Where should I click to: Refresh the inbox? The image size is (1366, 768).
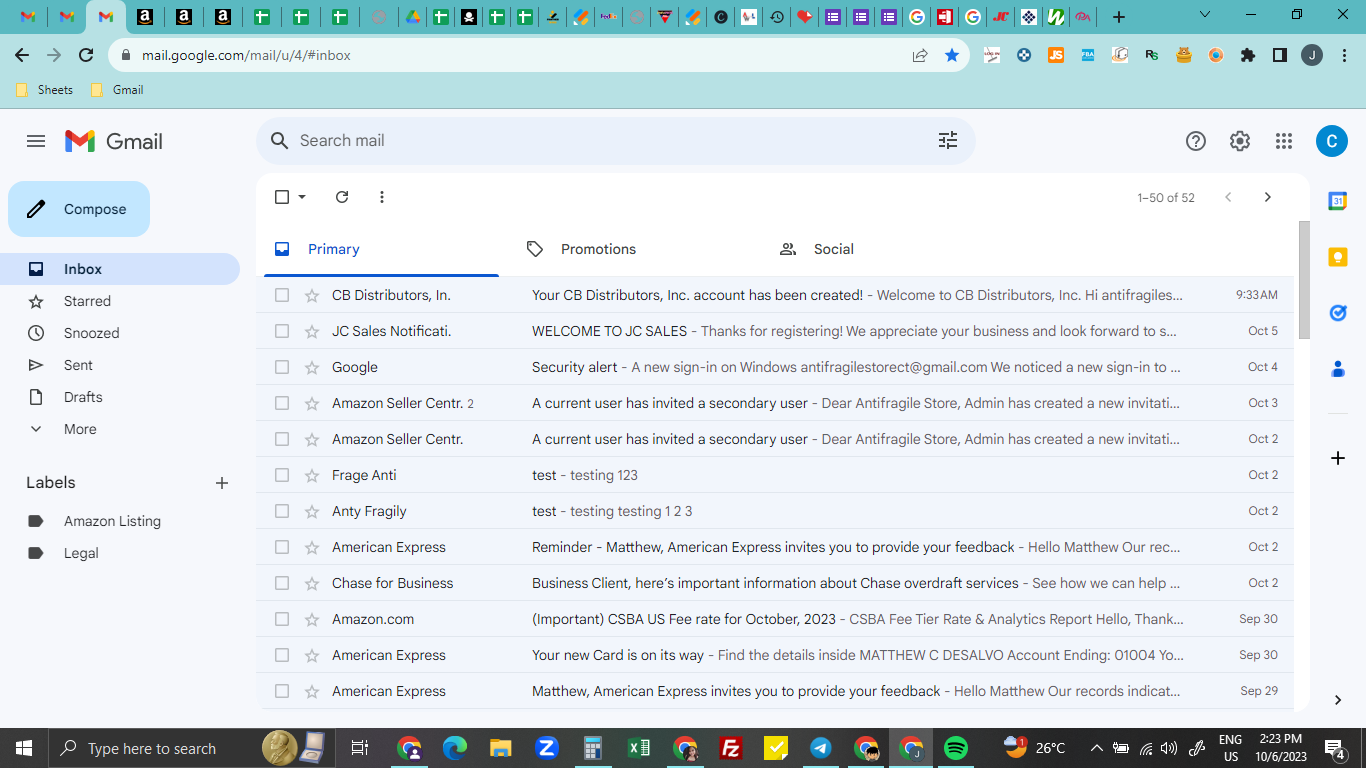[x=342, y=197]
